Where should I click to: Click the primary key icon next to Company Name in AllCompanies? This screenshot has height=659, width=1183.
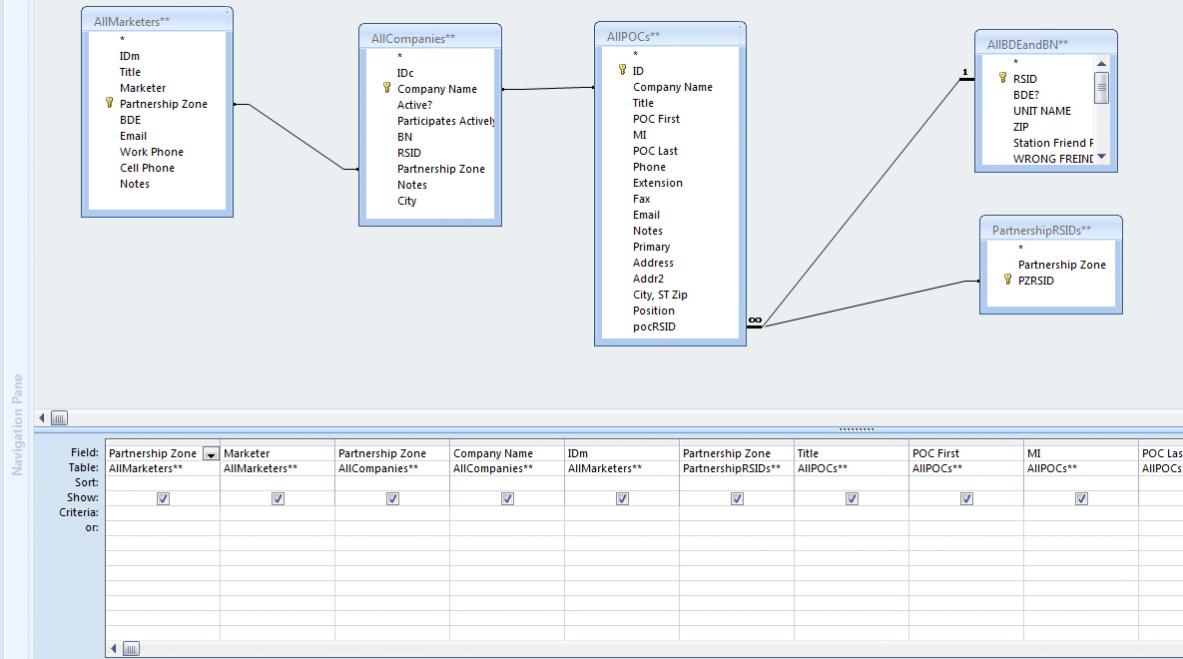[387, 88]
